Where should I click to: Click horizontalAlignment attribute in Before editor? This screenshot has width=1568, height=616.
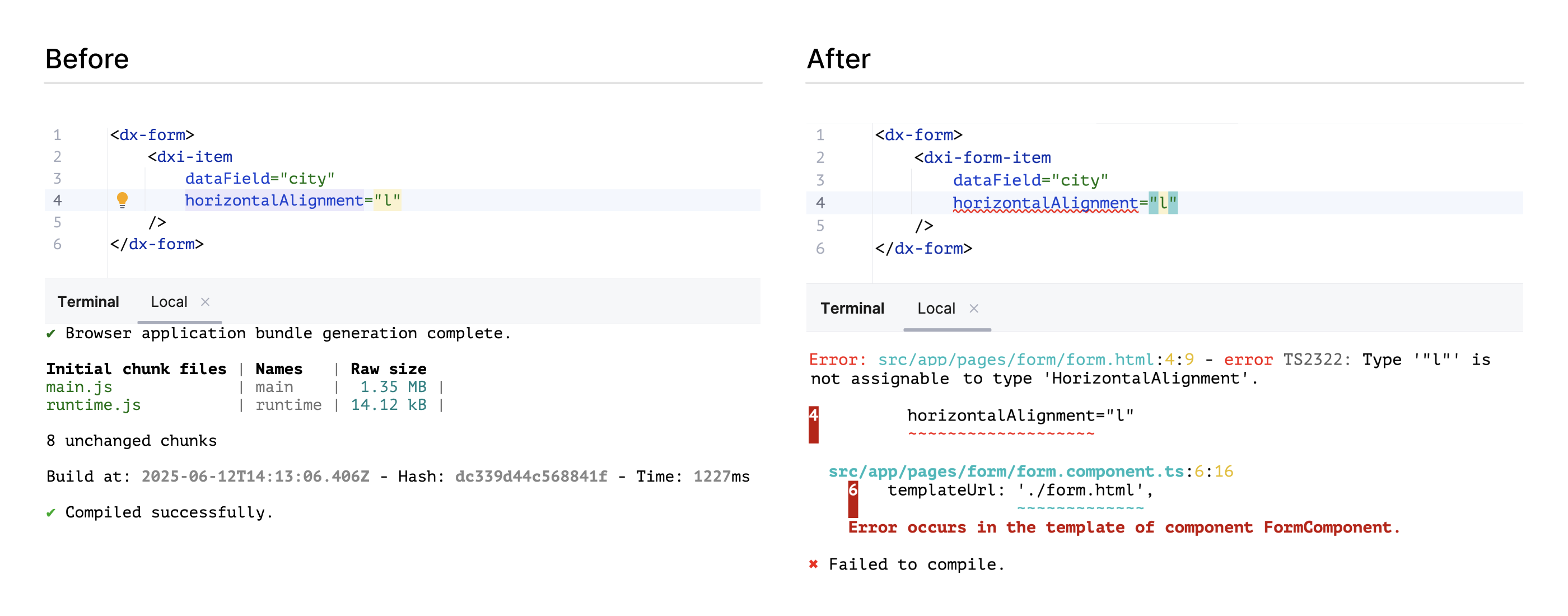point(274,200)
